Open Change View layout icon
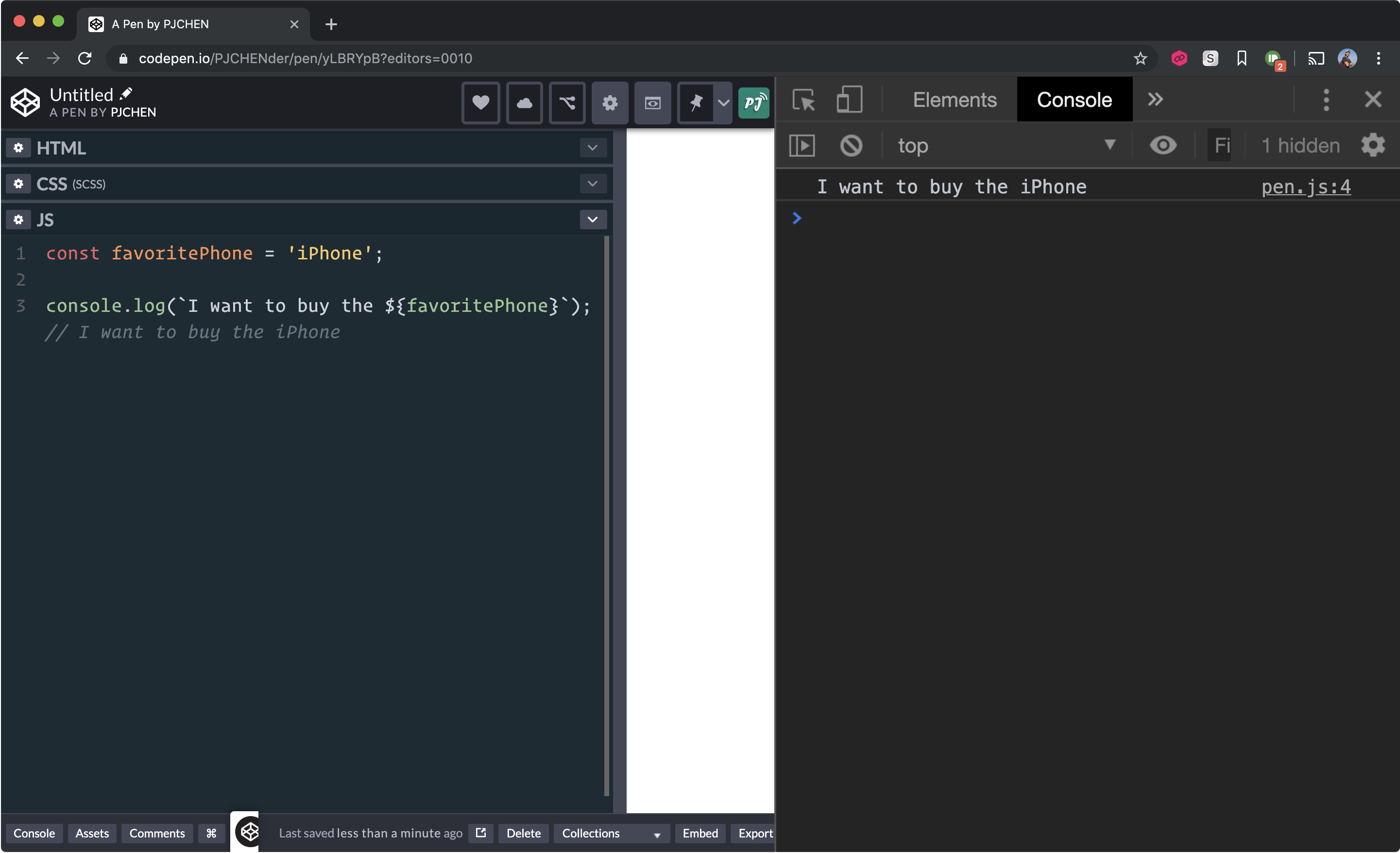Viewport: 1400px width, 853px height. (x=652, y=103)
